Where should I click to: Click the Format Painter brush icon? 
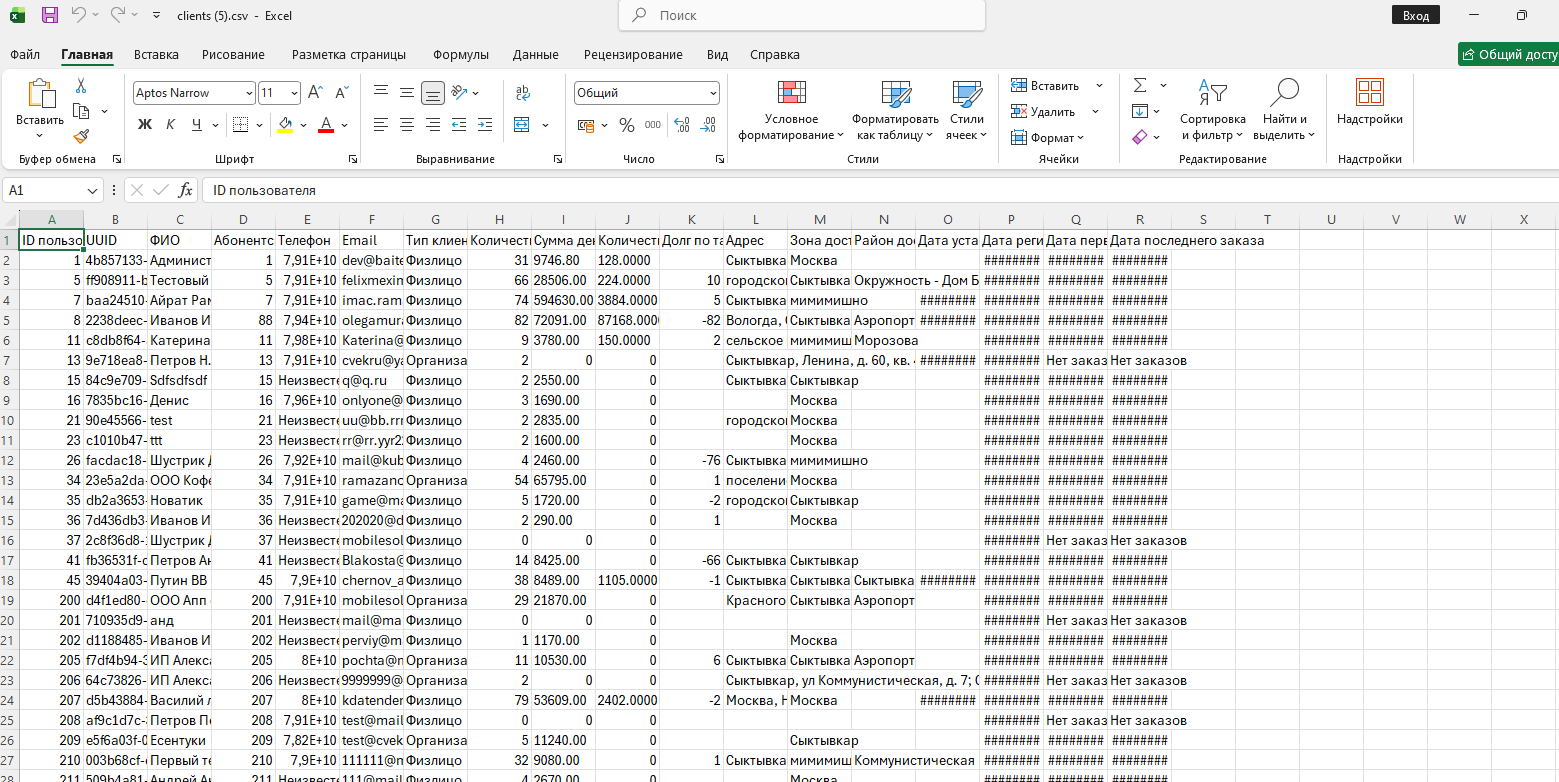click(81, 136)
